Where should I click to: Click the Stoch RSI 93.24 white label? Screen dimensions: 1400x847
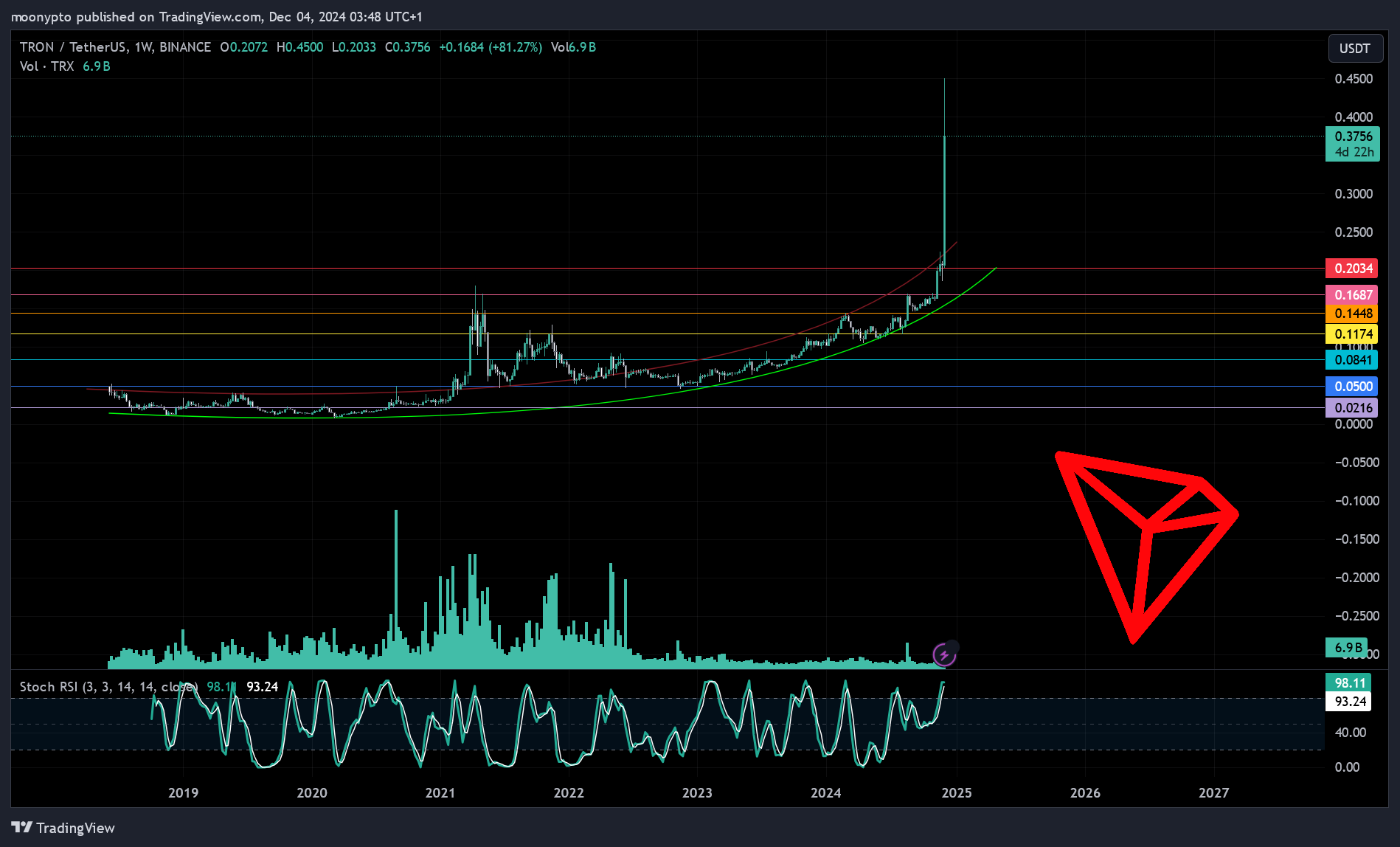1349,702
